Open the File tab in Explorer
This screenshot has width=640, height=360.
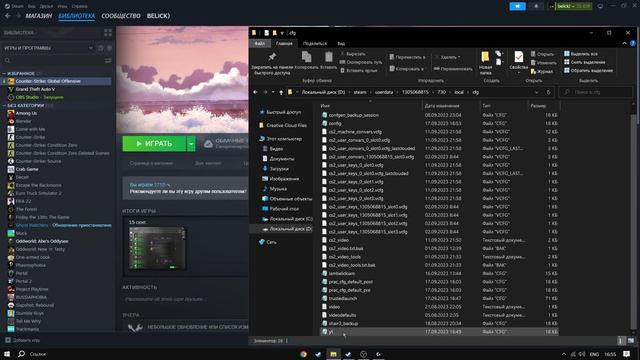(x=260, y=43)
